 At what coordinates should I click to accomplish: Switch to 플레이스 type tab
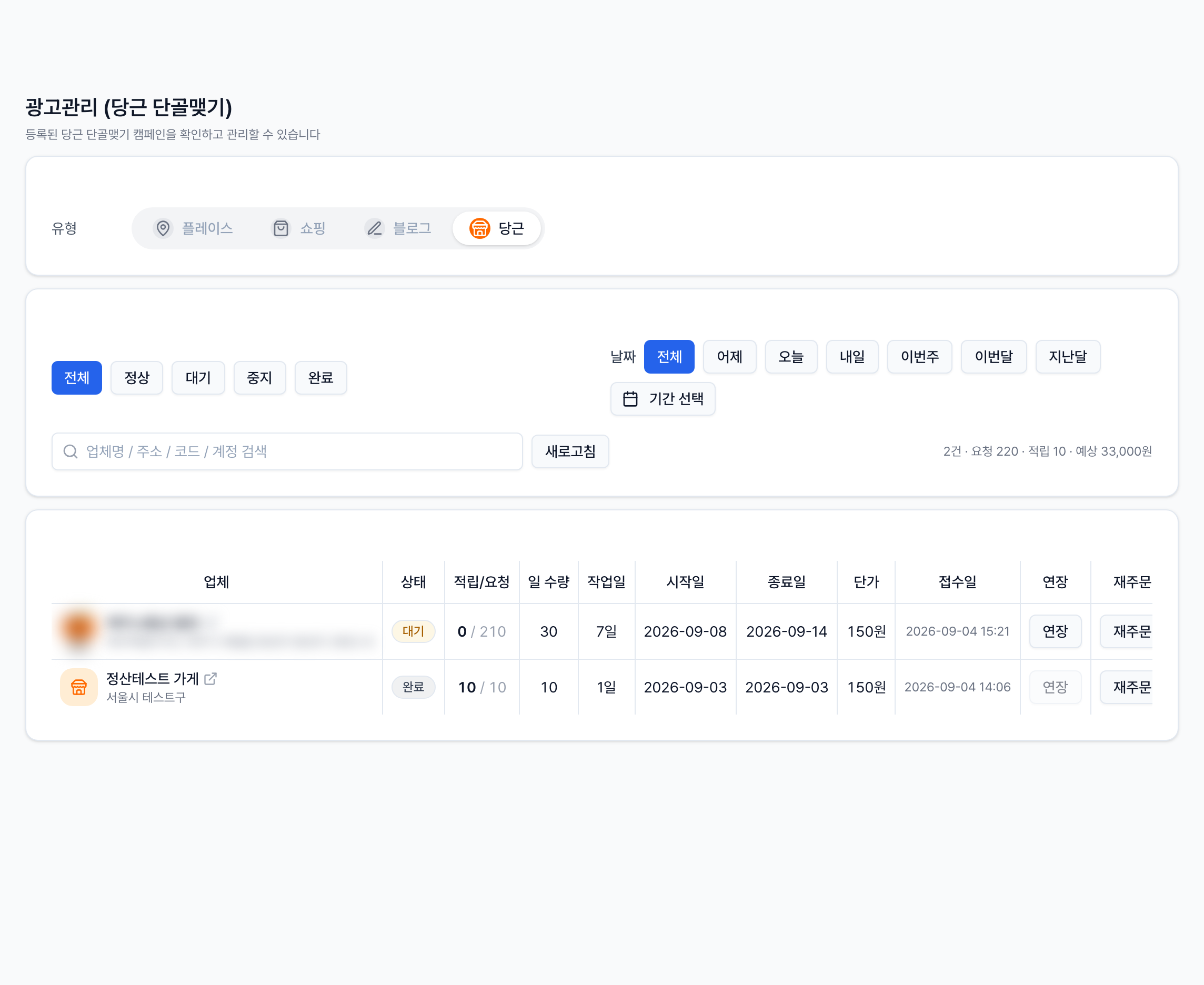click(x=194, y=228)
